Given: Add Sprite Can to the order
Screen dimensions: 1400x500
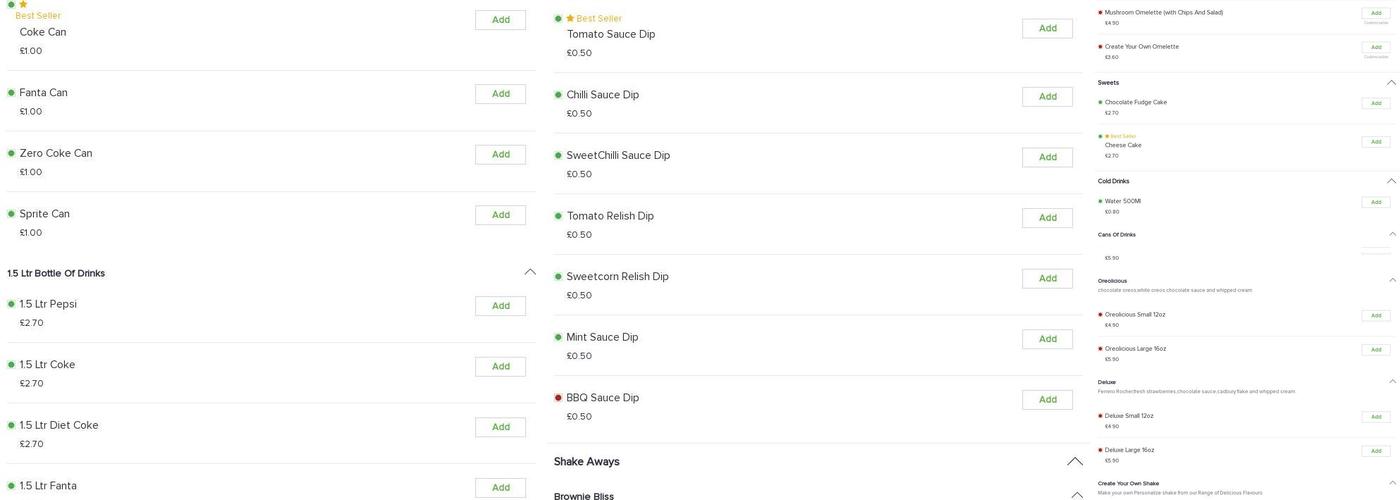Looking at the screenshot, I should [500, 215].
